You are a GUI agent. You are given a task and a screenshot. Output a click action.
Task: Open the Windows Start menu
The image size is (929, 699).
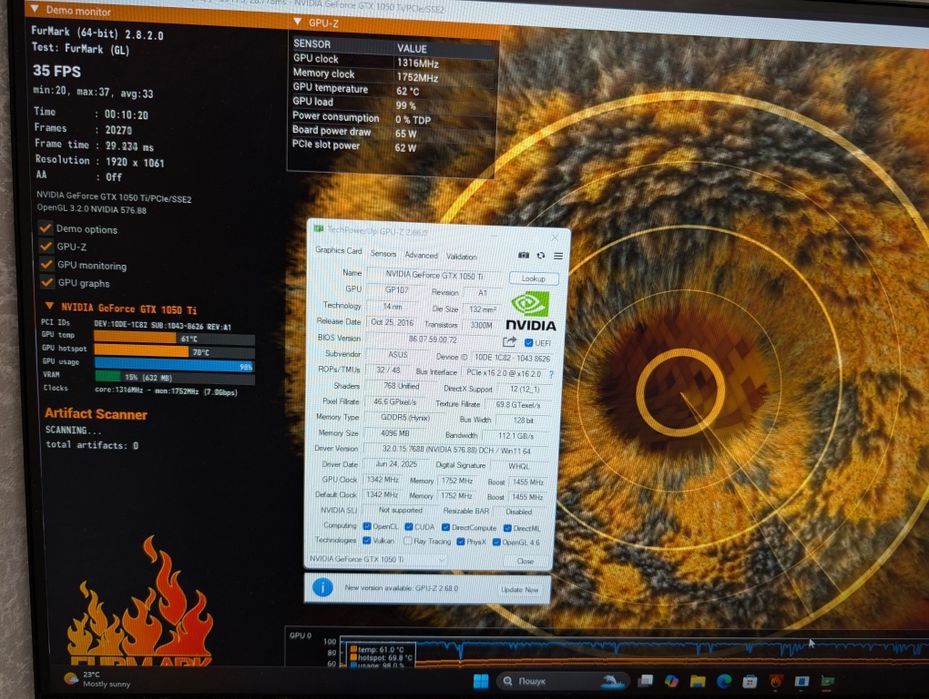[x=481, y=681]
